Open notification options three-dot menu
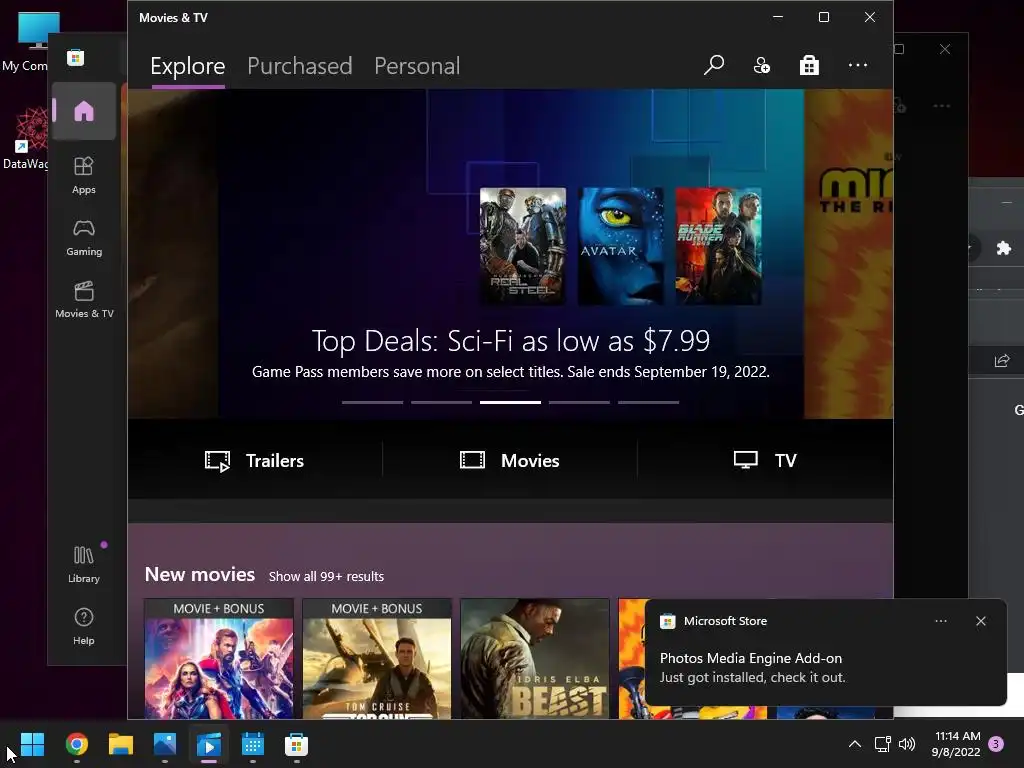Image resolution: width=1024 pixels, height=768 pixels. pyautogui.click(x=941, y=621)
